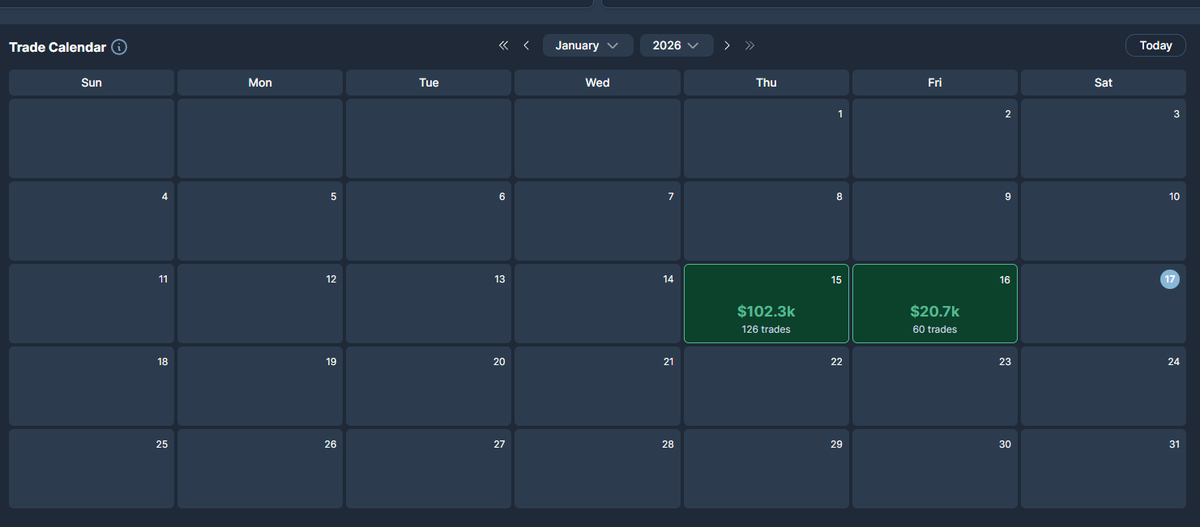Select the January 30 day cell
Screen dimensions: 1200x527
click(x=935, y=469)
